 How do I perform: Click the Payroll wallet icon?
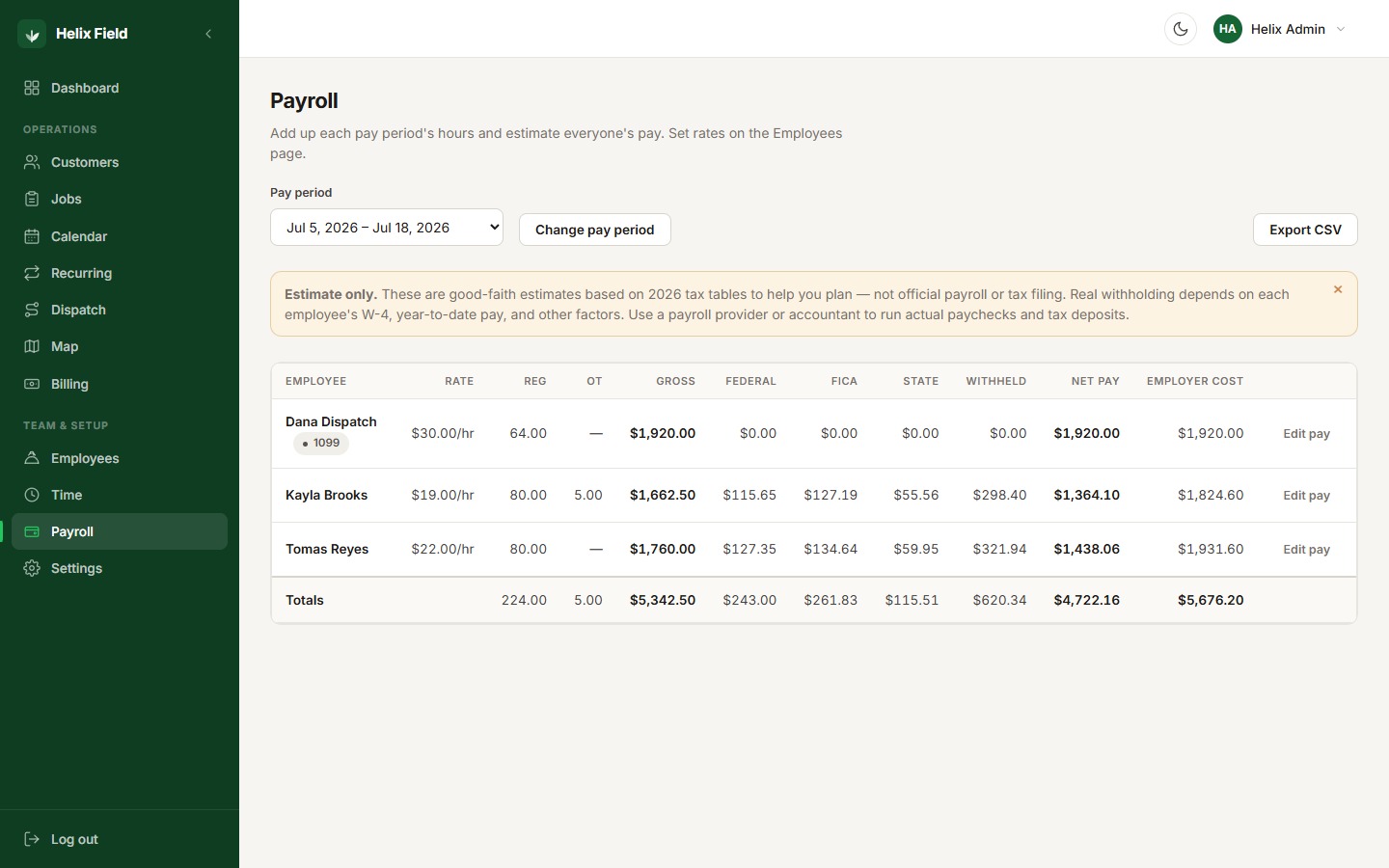tap(32, 531)
